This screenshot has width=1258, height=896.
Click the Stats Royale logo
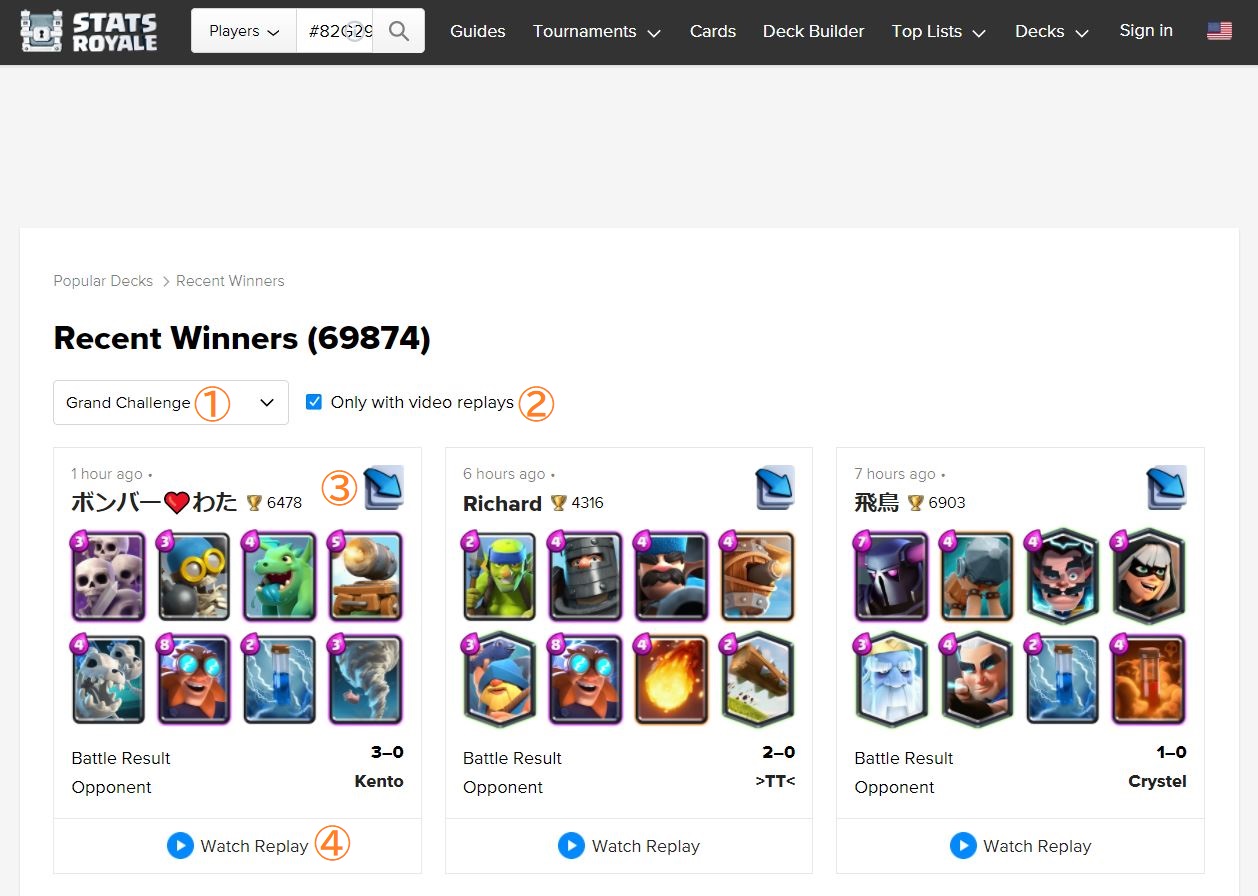pyautogui.click(x=89, y=31)
